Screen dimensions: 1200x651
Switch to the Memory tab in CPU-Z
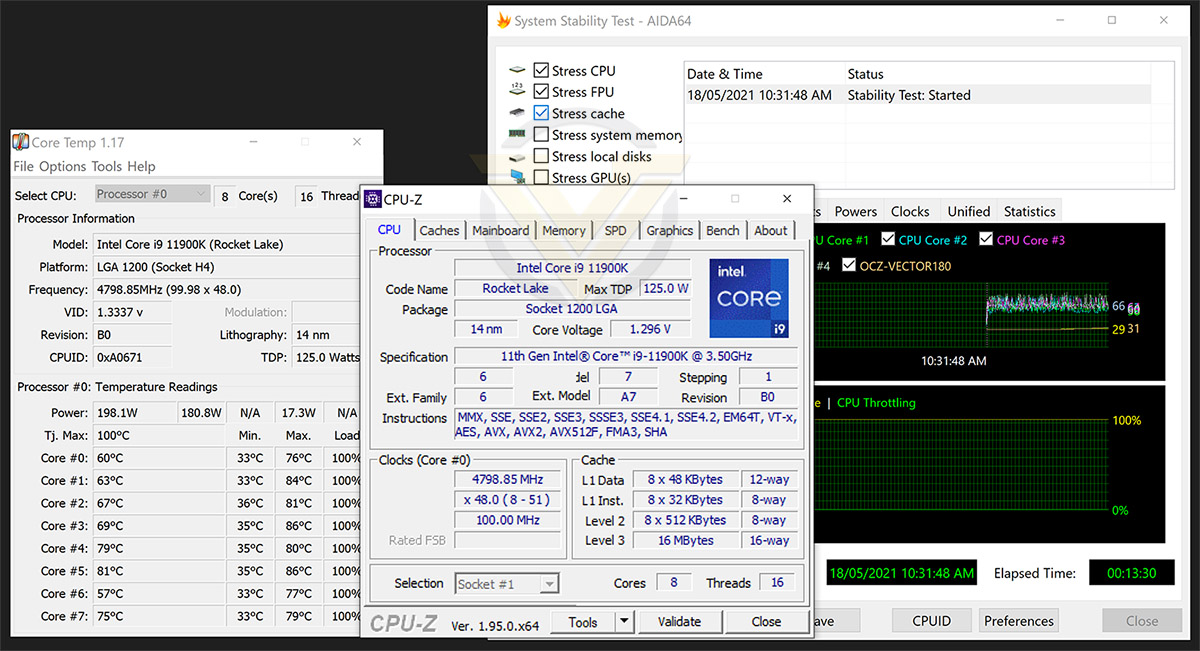564,230
